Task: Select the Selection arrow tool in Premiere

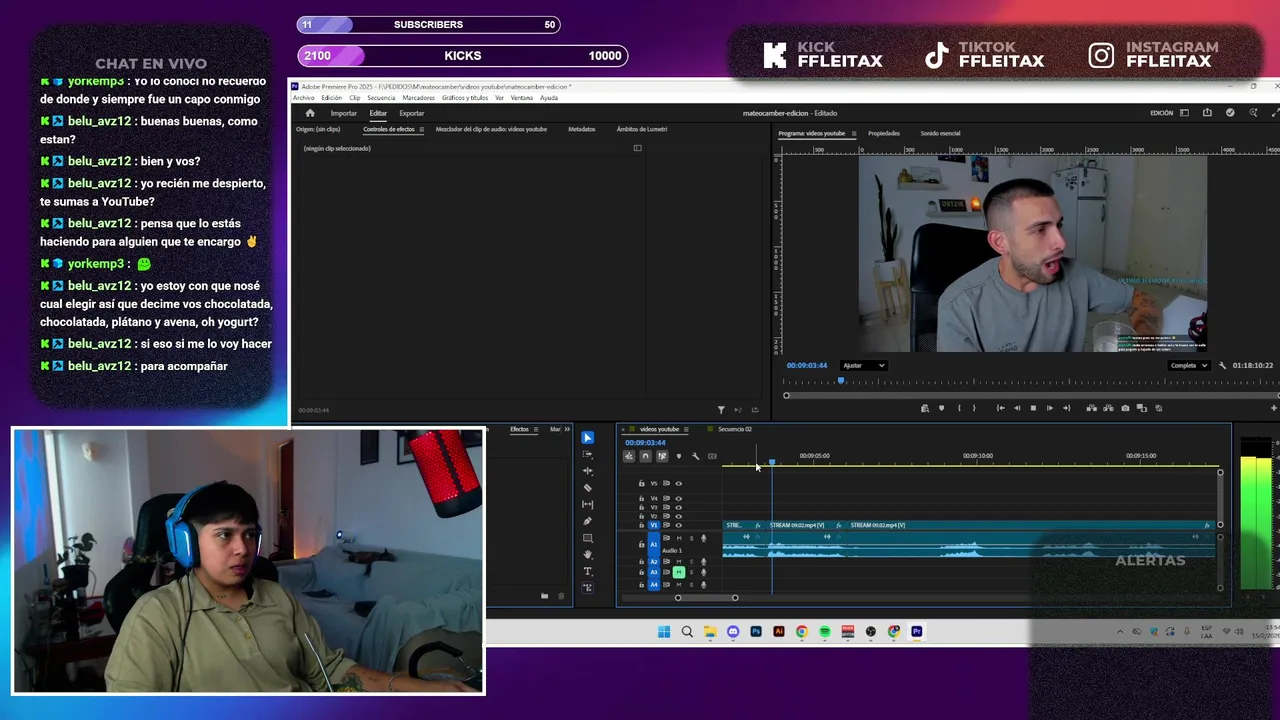Action: point(588,438)
